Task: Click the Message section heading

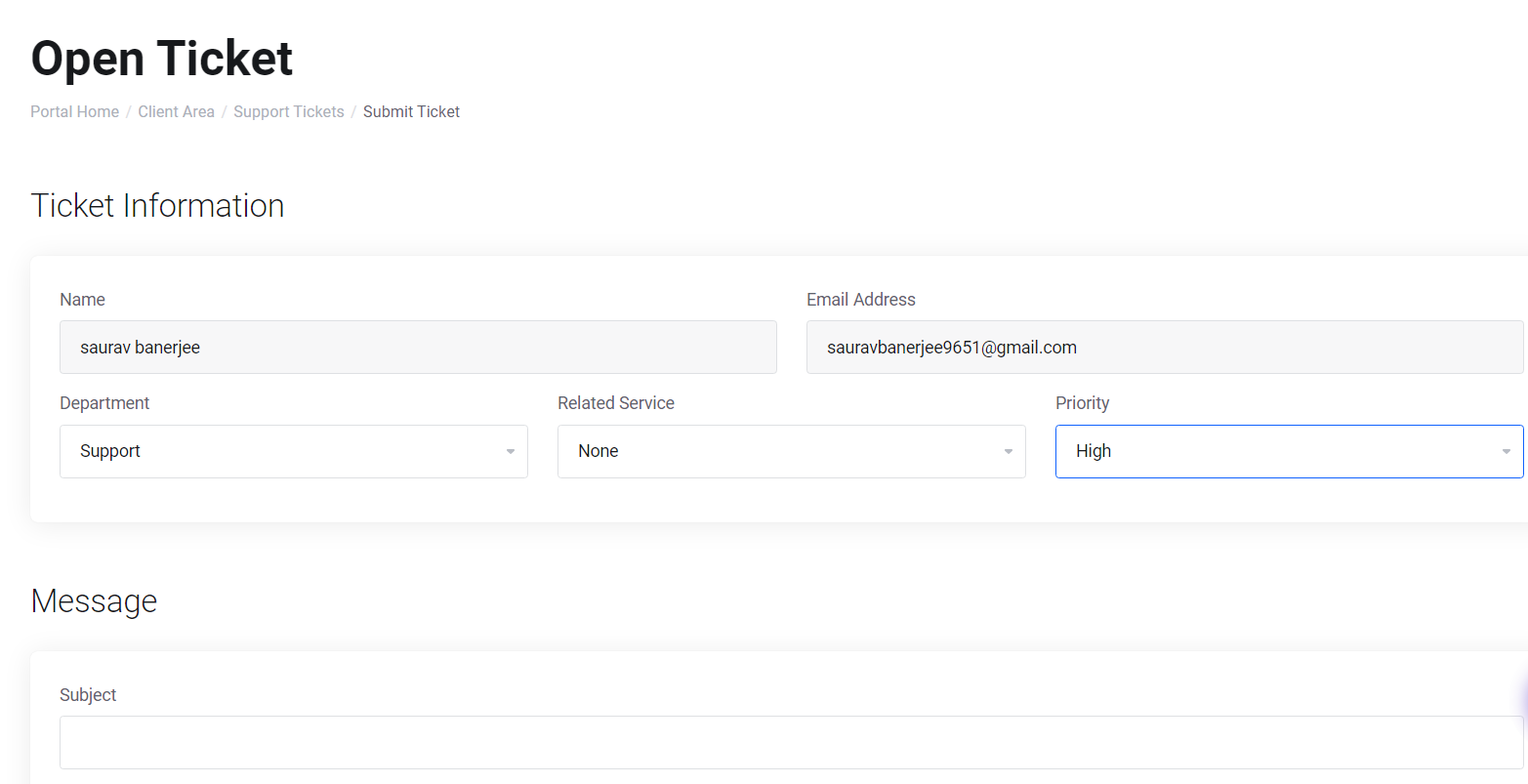Action: (94, 601)
